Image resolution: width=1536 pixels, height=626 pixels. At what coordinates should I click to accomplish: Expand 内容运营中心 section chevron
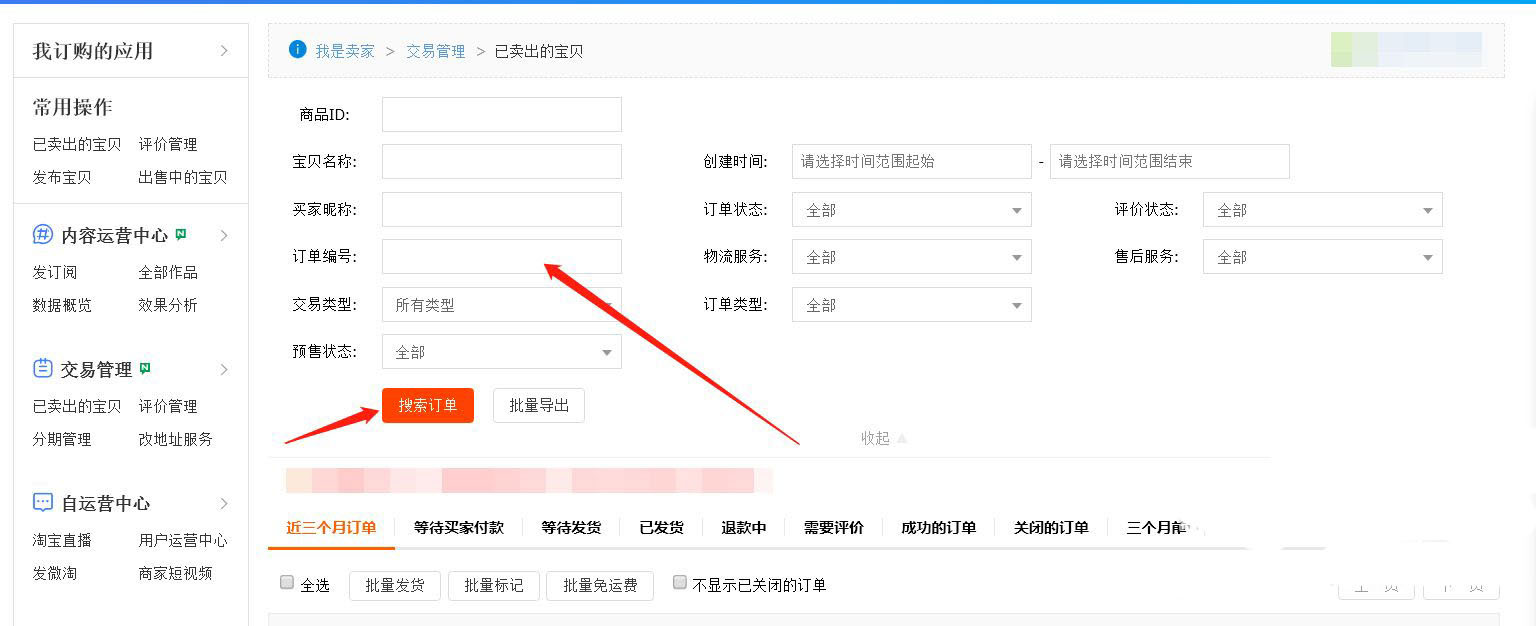point(224,235)
